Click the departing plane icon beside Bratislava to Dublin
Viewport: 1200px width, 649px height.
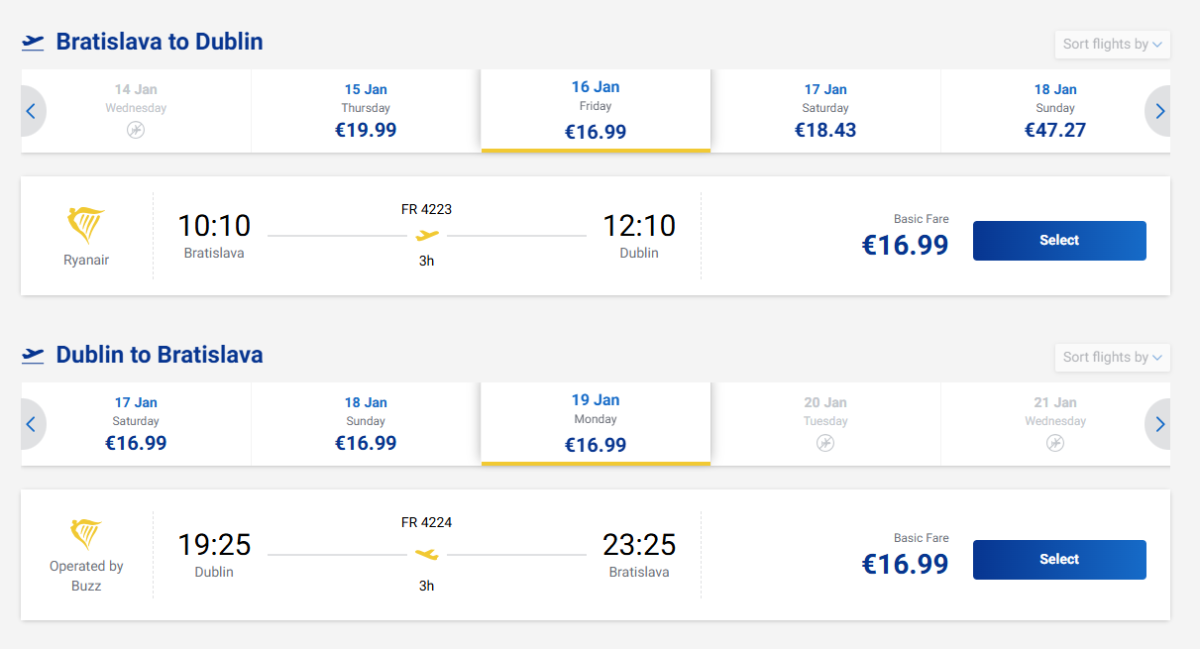pos(33,42)
